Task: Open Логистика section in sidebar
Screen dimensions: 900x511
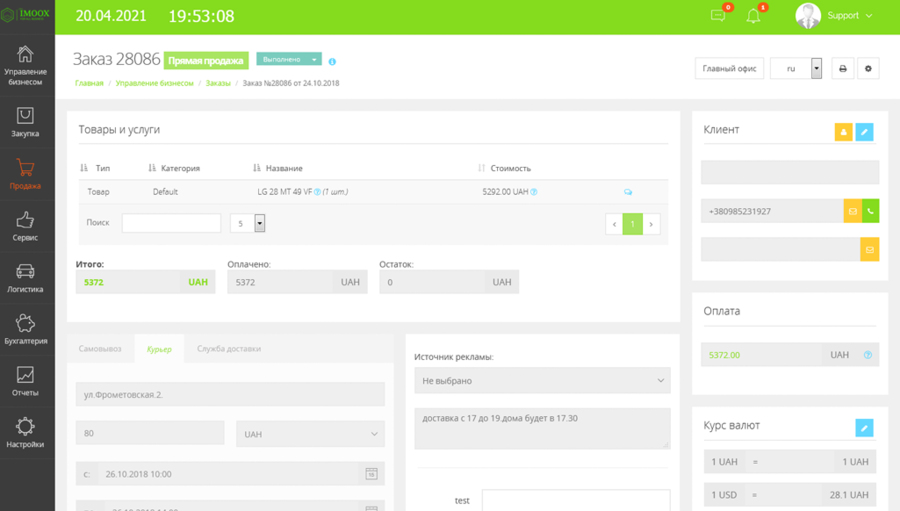Action: [26, 278]
